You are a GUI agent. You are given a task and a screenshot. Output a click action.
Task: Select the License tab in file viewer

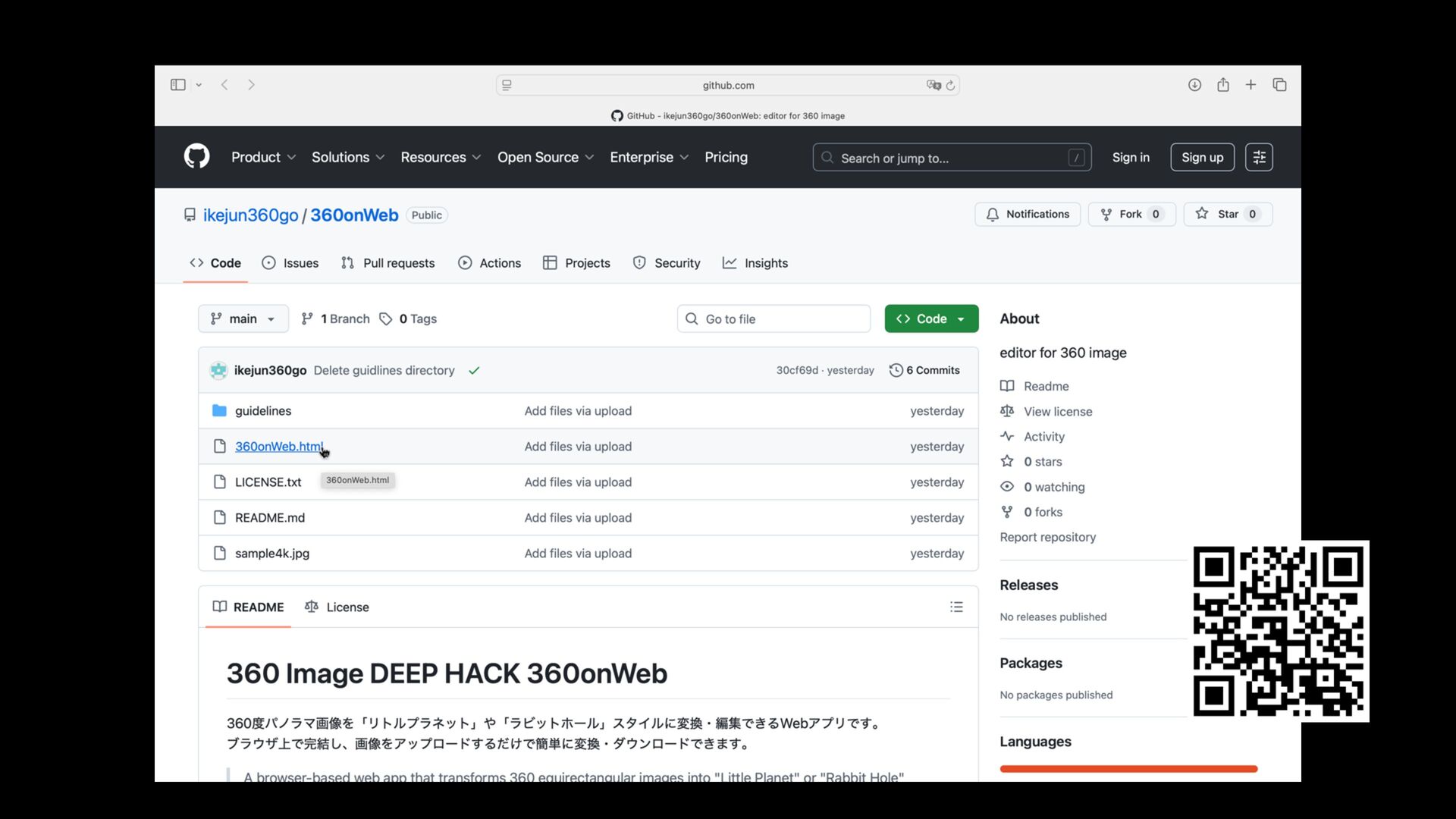coord(337,607)
